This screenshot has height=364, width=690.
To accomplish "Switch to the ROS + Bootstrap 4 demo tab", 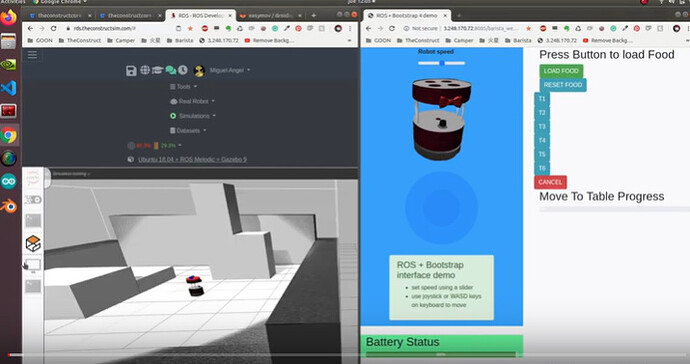I will 406,15.
